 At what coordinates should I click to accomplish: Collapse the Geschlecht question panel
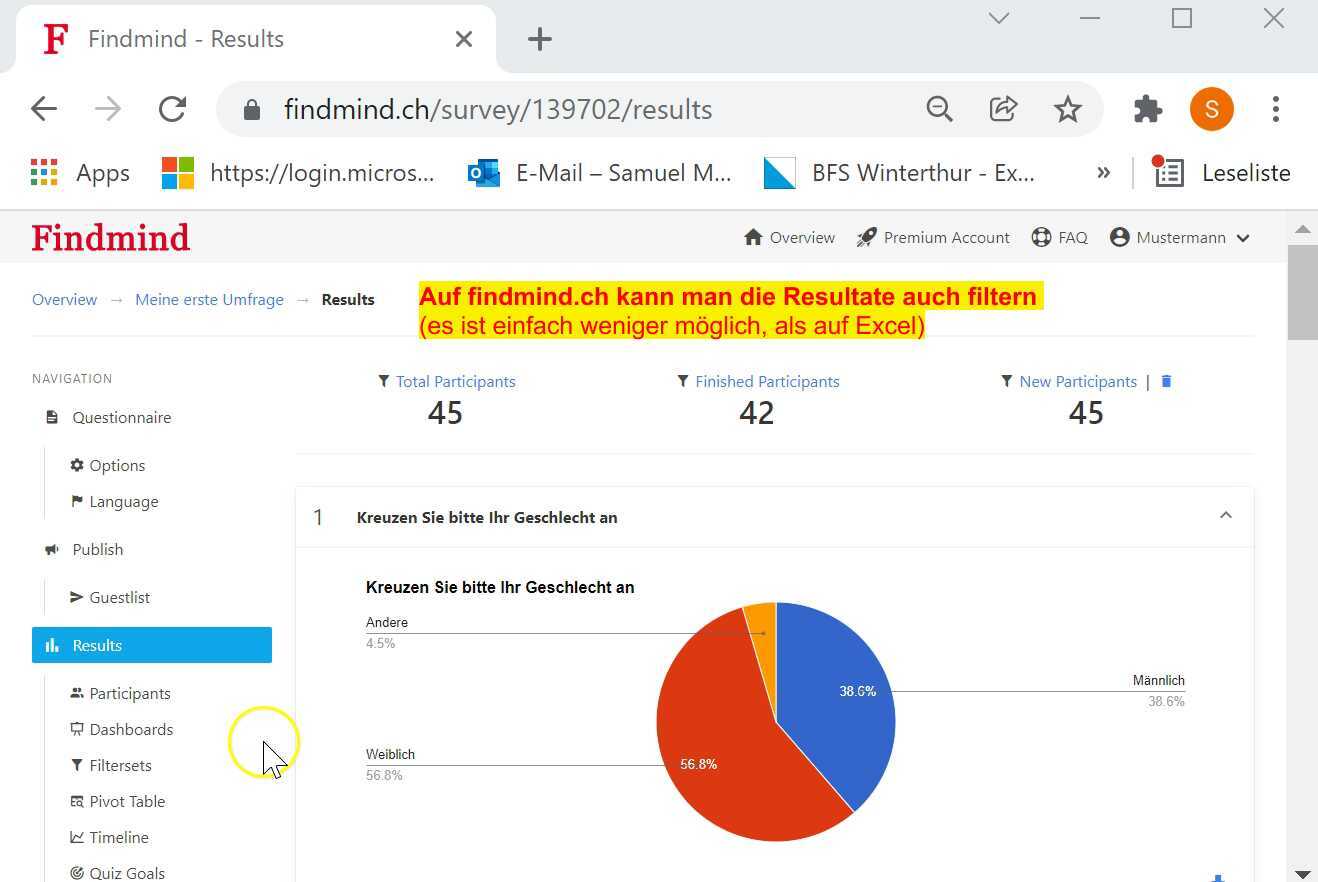click(x=1226, y=515)
